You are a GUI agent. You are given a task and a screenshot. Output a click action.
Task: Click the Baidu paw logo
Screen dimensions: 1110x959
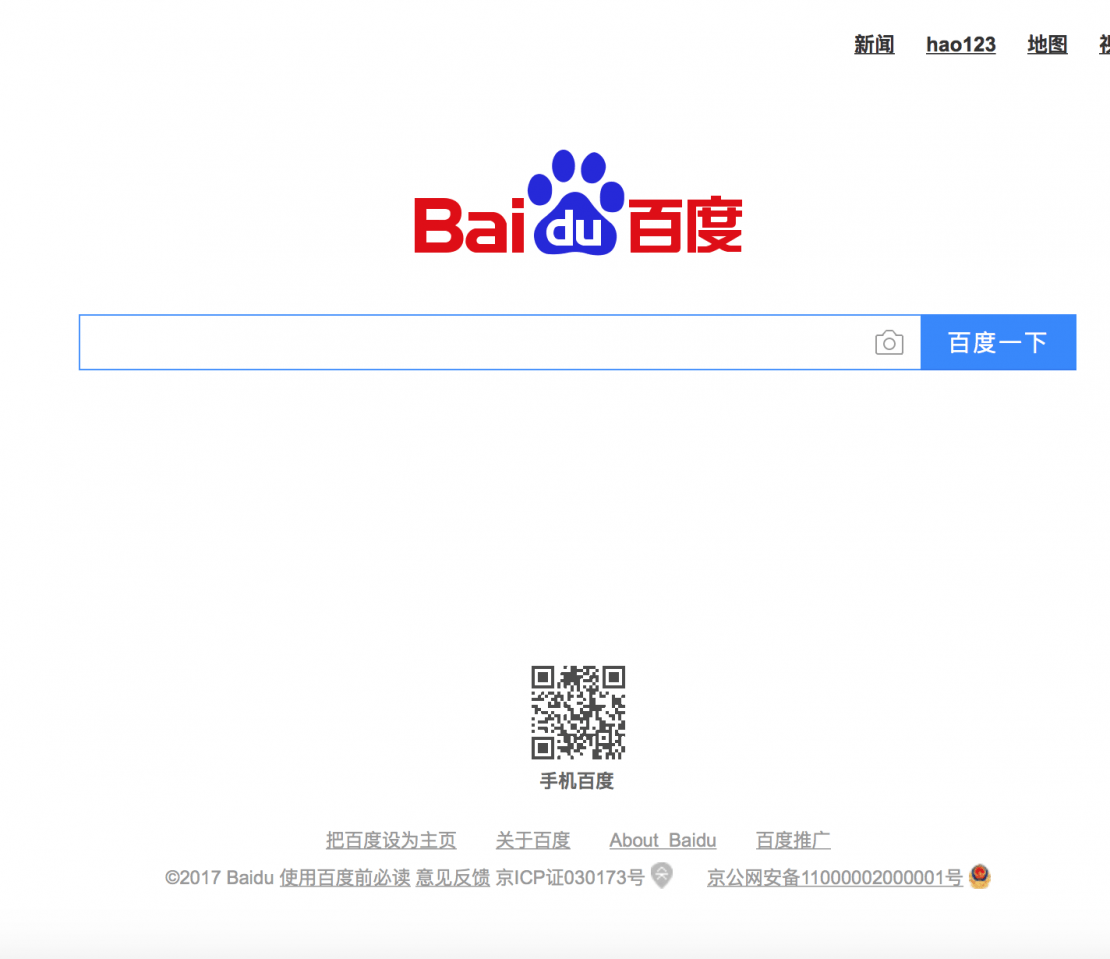coord(578,203)
